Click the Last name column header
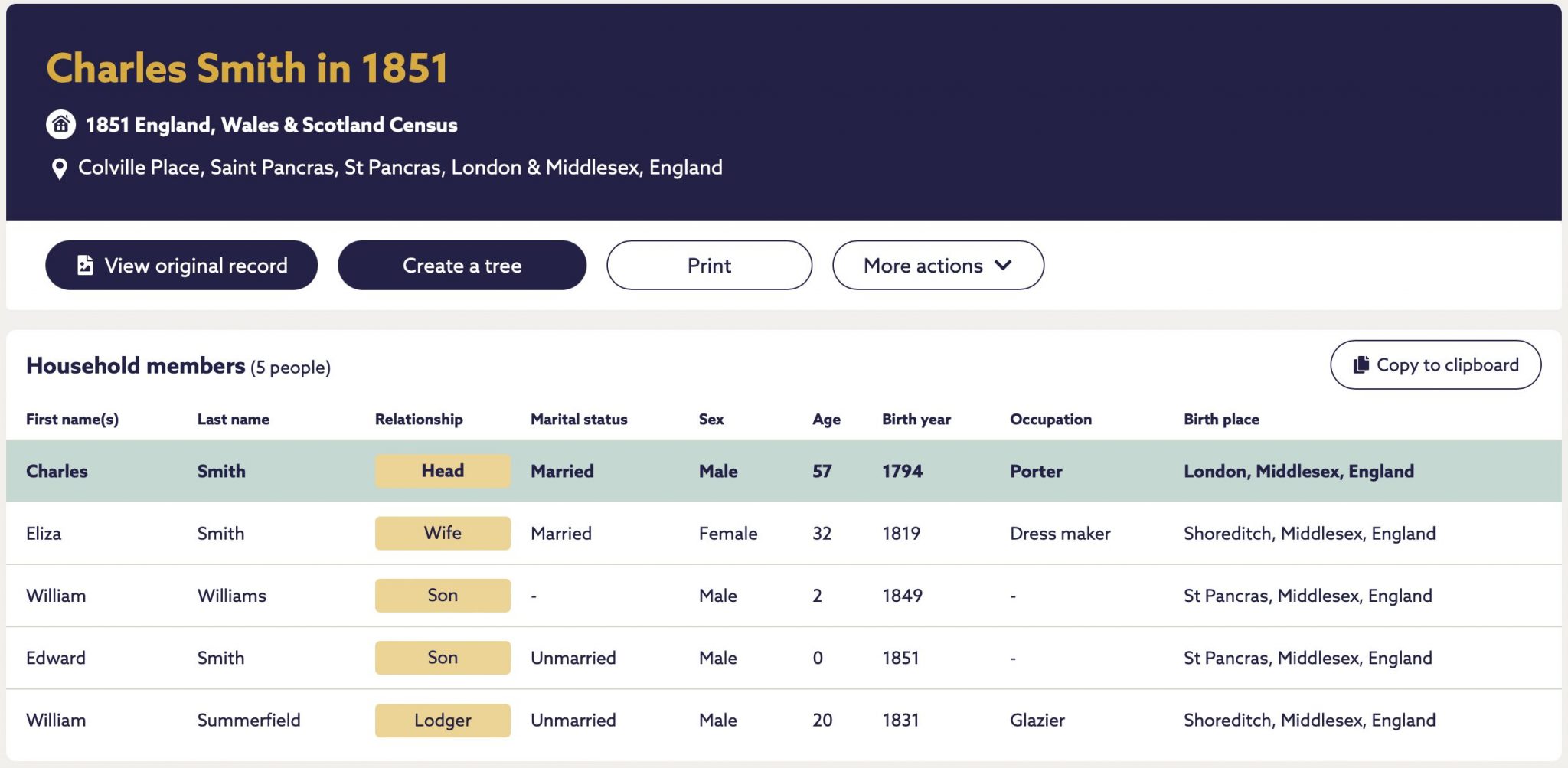 (x=234, y=419)
